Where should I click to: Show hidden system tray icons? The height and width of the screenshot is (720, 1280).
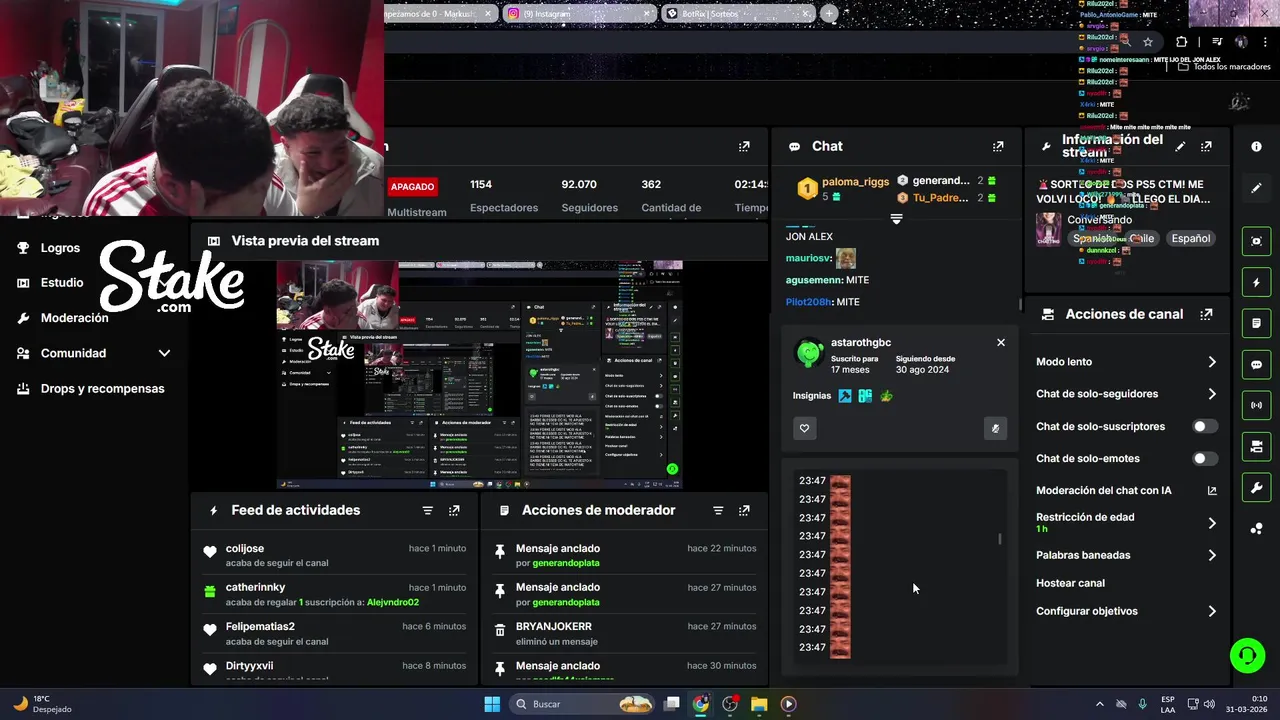[x=1100, y=704]
